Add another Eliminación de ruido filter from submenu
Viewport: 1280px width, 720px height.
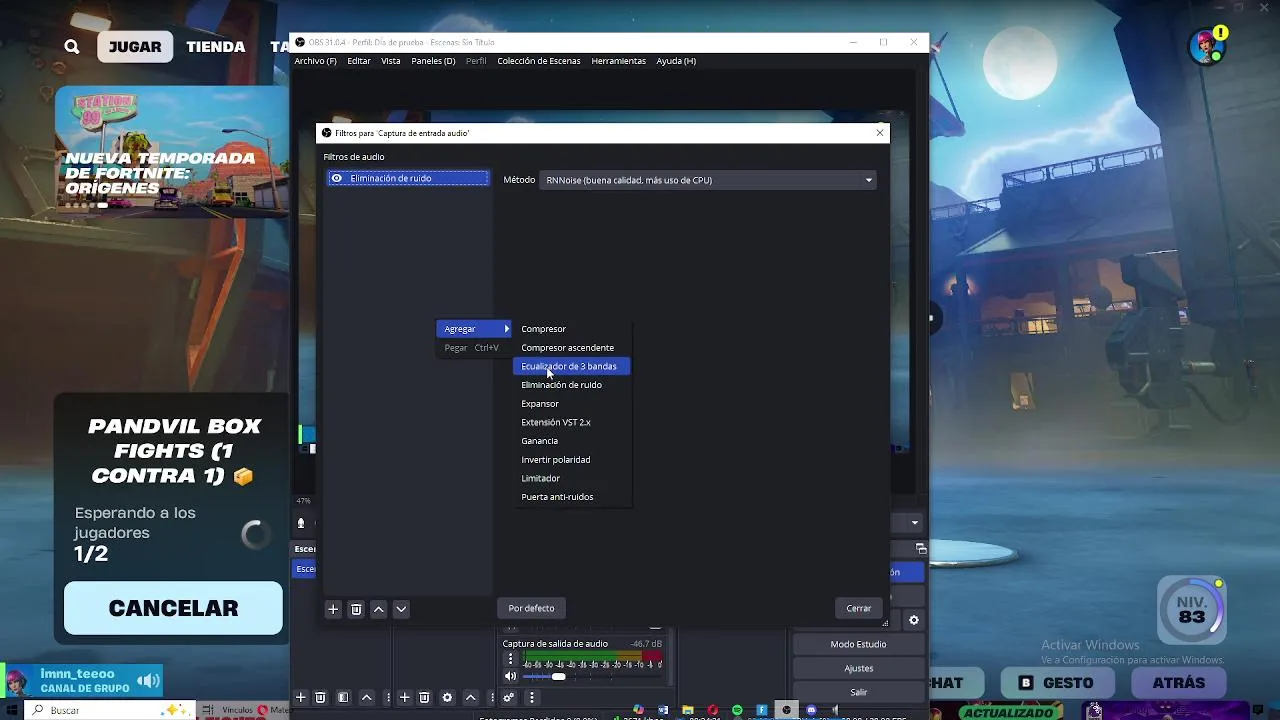572,385
